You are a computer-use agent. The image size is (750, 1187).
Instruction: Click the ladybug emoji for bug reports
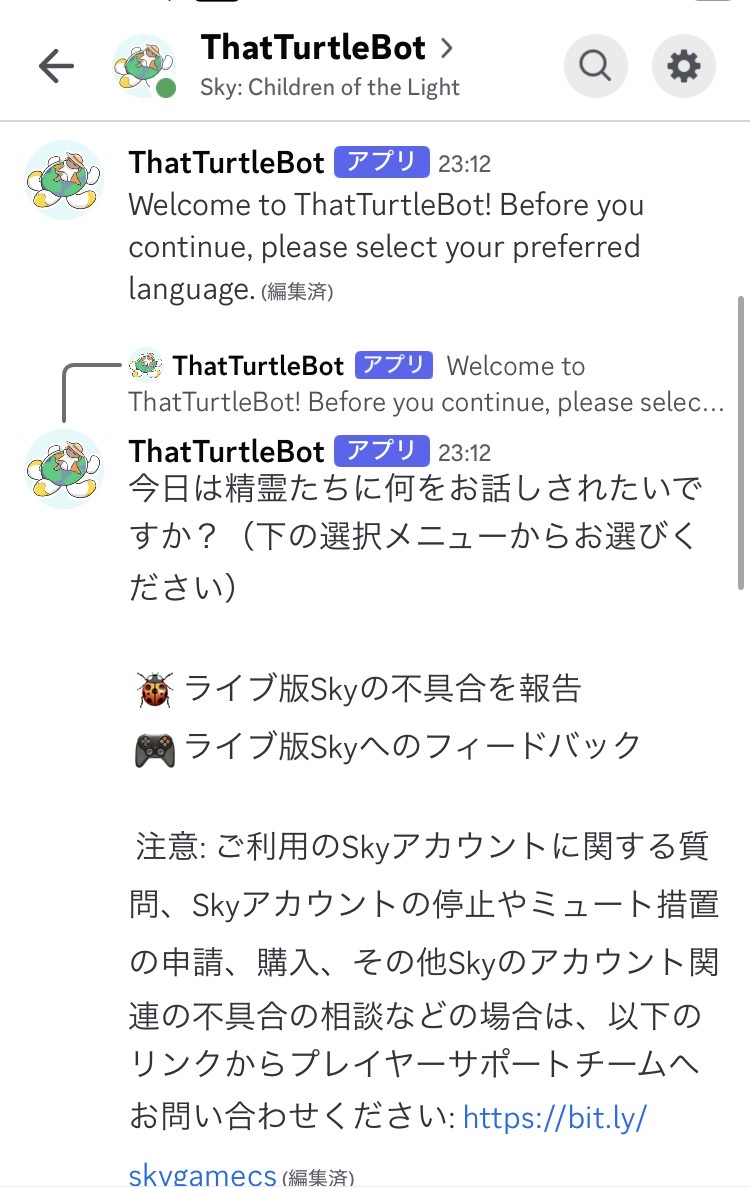click(x=155, y=689)
